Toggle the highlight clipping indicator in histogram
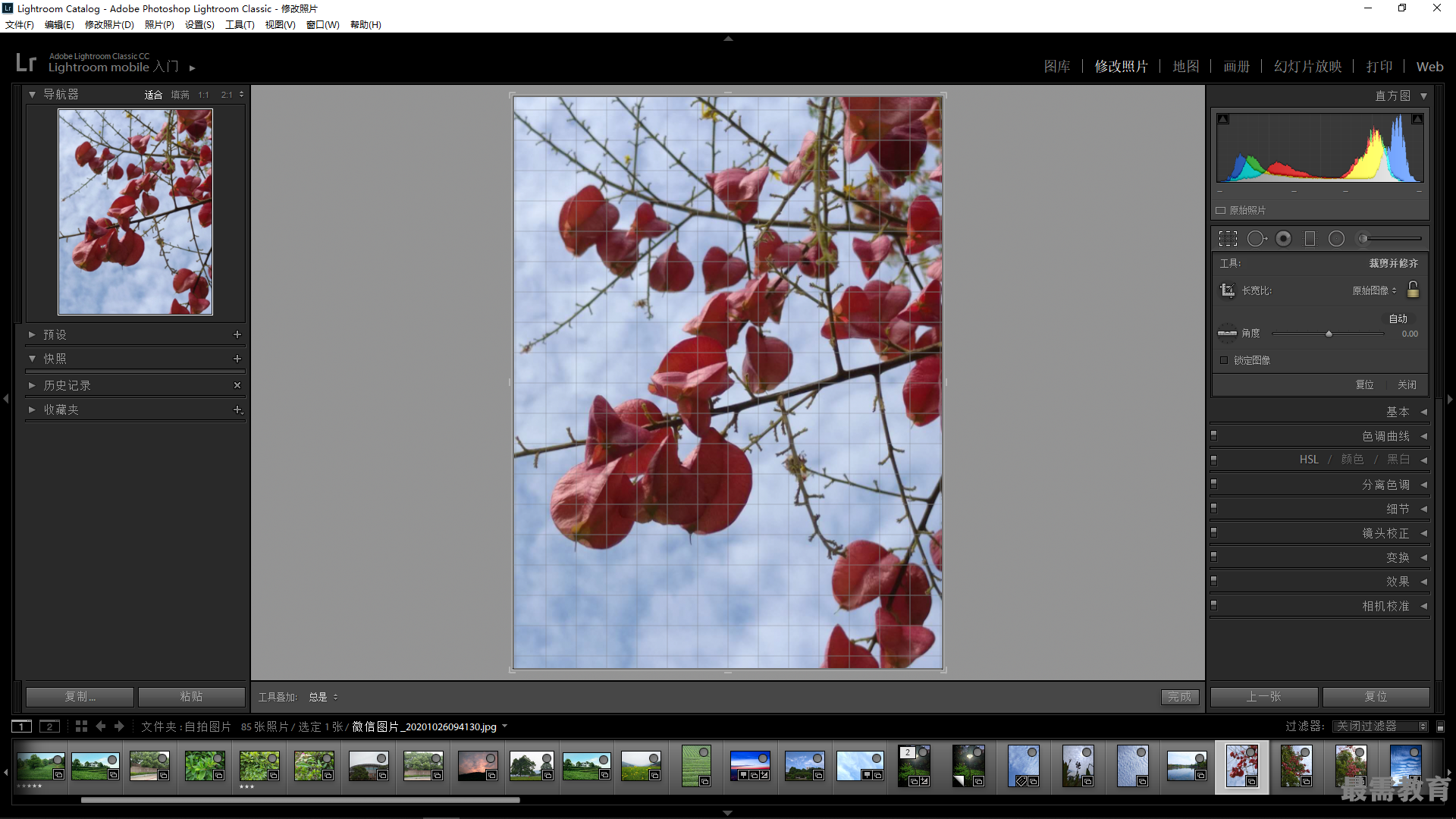Viewport: 1456px width, 819px height. point(1417,119)
